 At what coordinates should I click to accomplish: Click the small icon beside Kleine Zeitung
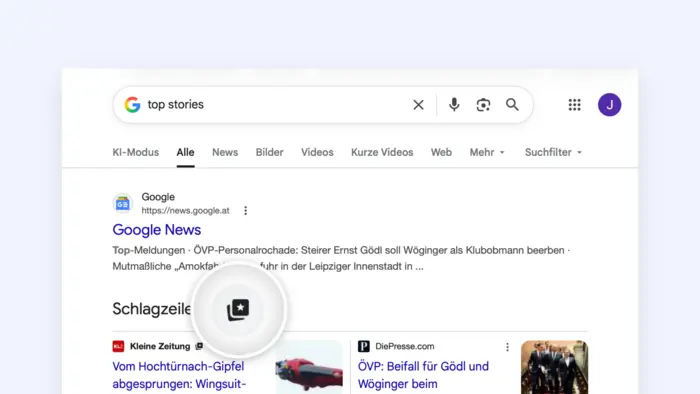pyautogui.click(x=199, y=346)
